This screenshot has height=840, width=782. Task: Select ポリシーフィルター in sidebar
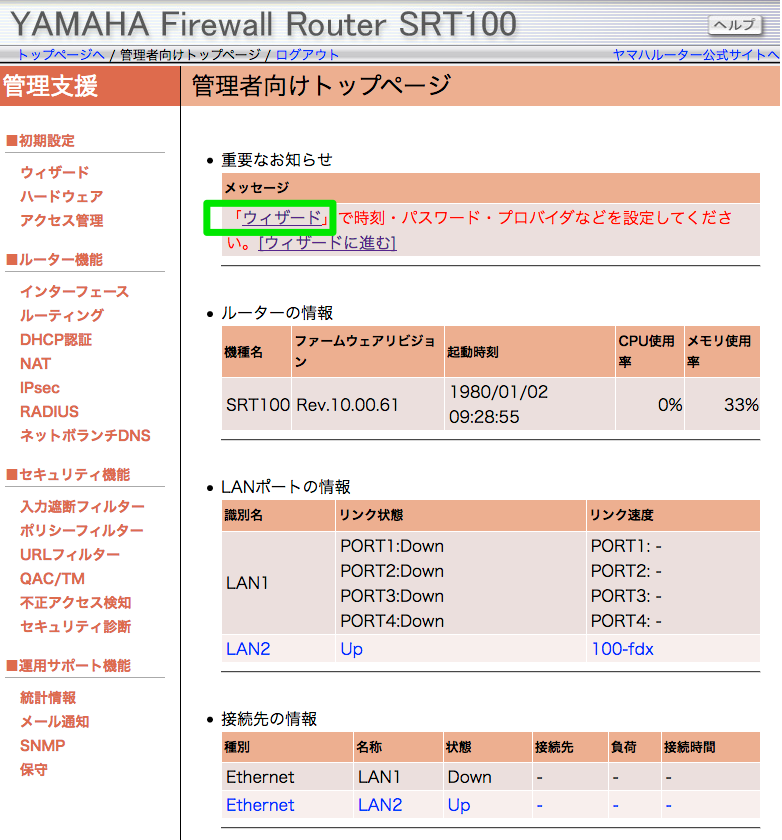82,531
